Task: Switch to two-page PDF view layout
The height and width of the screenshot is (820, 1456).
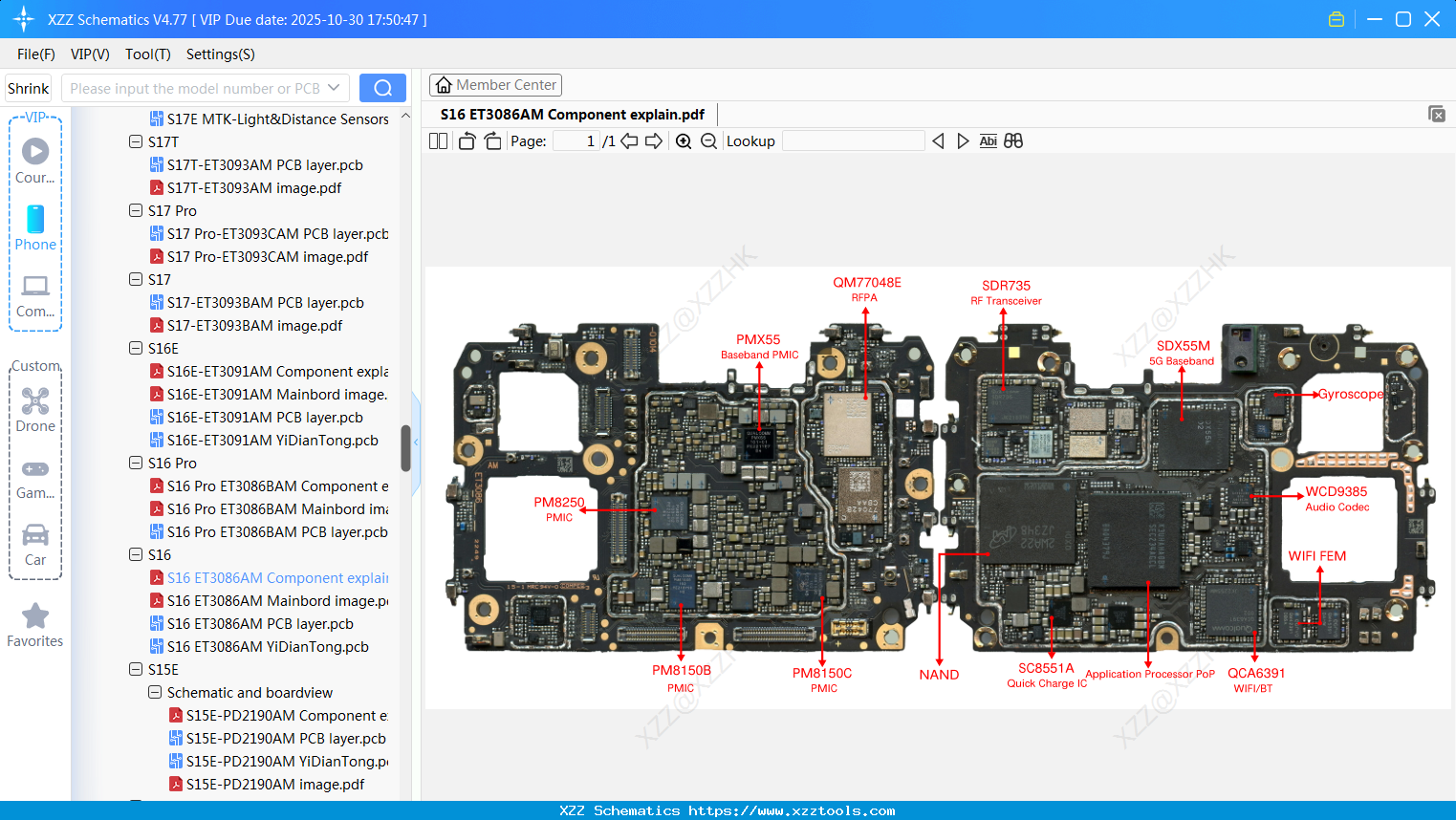Action: [438, 140]
